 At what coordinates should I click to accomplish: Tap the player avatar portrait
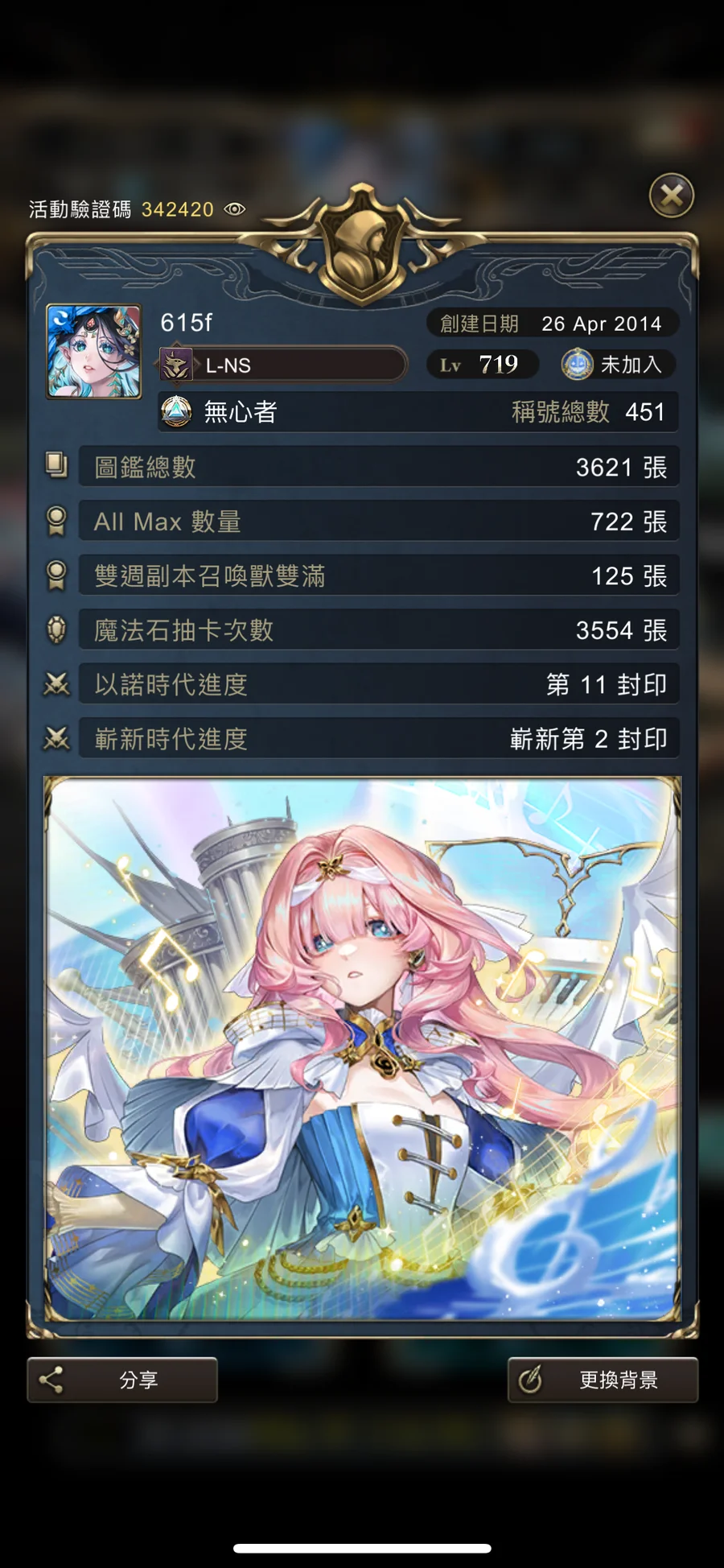(94, 351)
